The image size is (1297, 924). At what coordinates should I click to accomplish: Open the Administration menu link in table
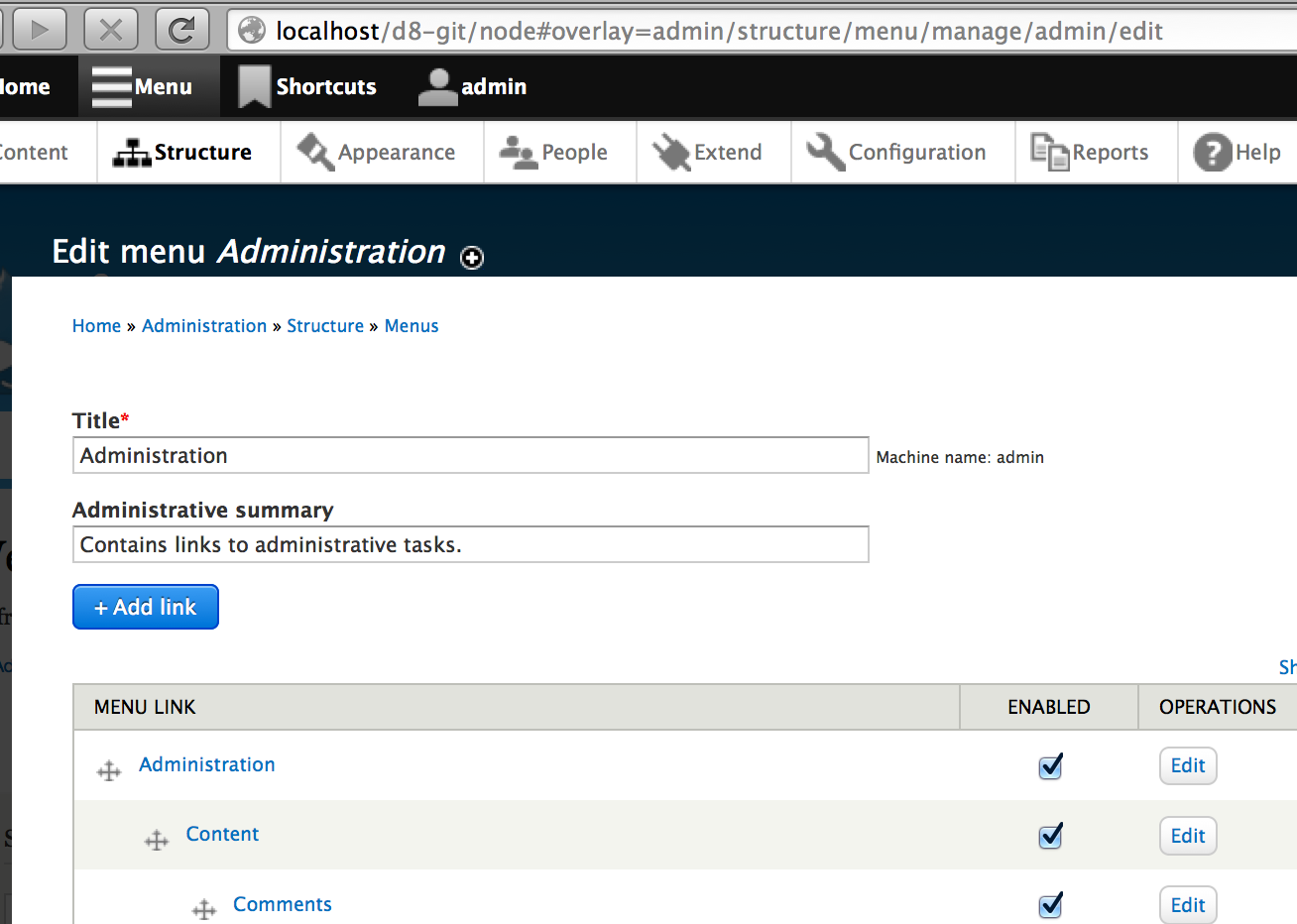(207, 764)
